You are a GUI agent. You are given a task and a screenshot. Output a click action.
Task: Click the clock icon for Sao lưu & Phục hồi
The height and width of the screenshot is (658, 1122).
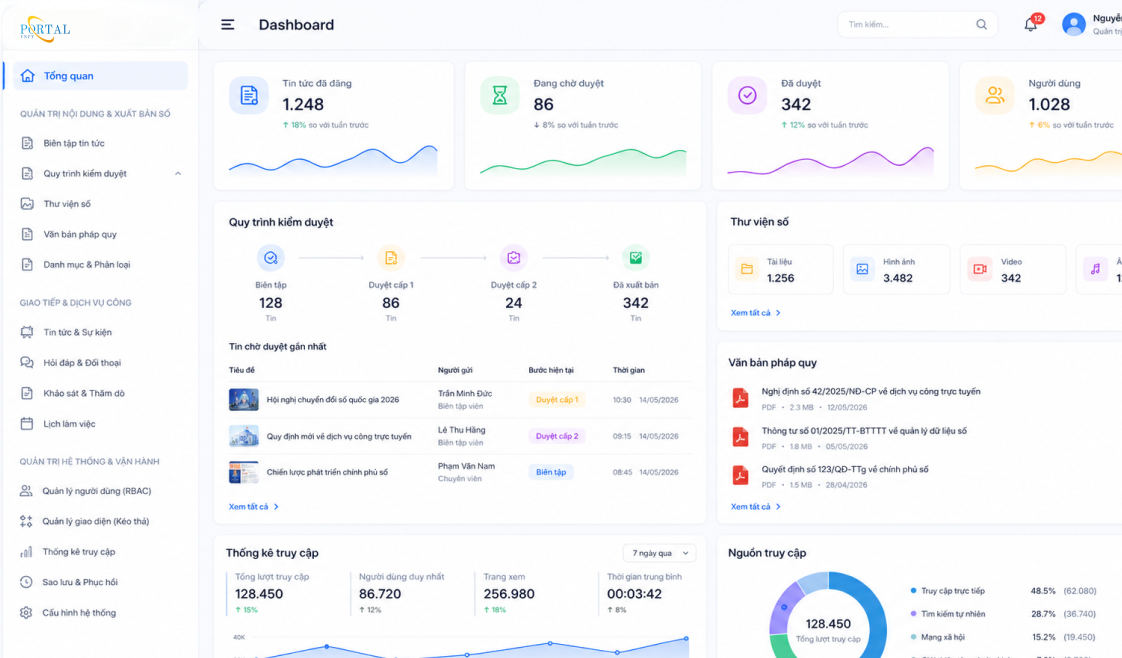(26, 582)
